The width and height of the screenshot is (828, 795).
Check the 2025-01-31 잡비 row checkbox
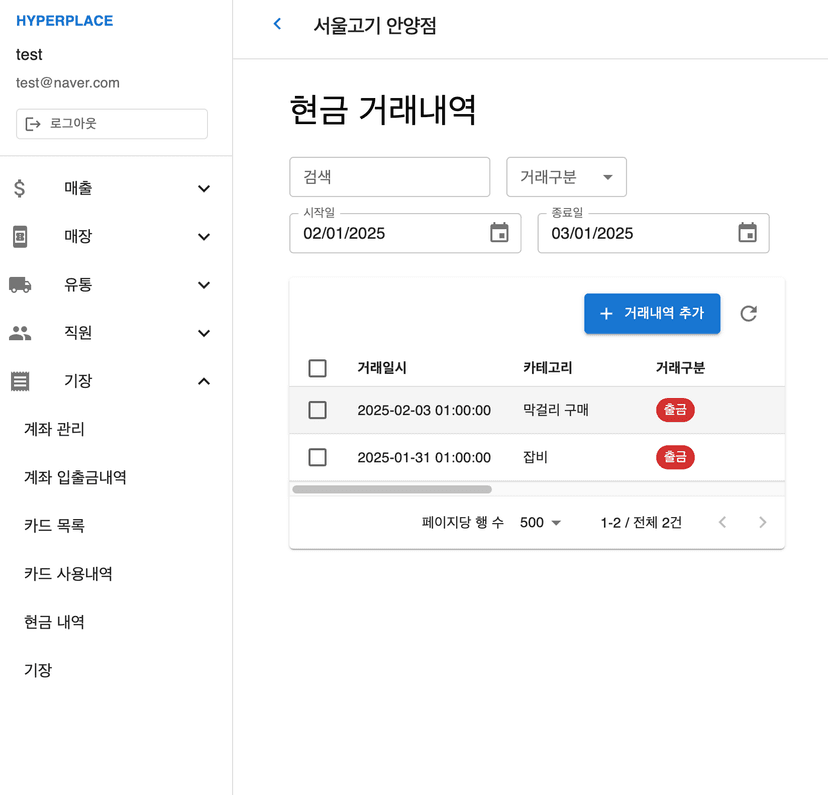[318, 457]
